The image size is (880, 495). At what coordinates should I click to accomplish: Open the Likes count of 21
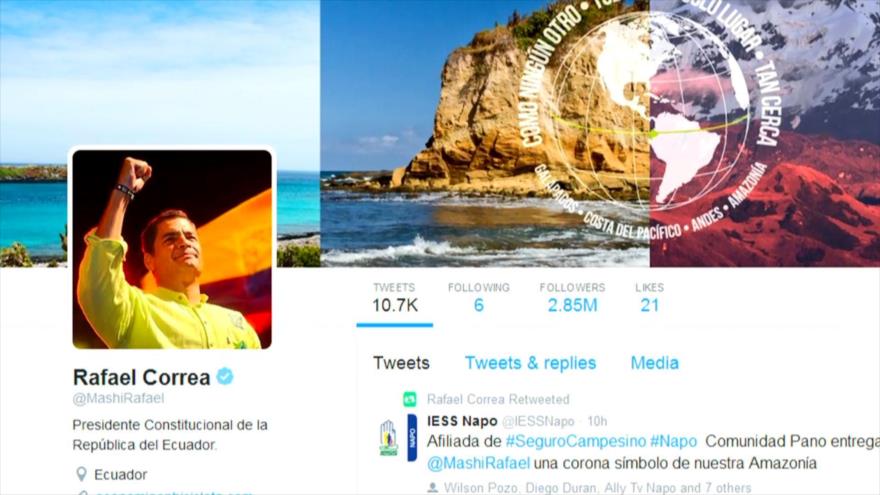pyautogui.click(x=649, y=298)
